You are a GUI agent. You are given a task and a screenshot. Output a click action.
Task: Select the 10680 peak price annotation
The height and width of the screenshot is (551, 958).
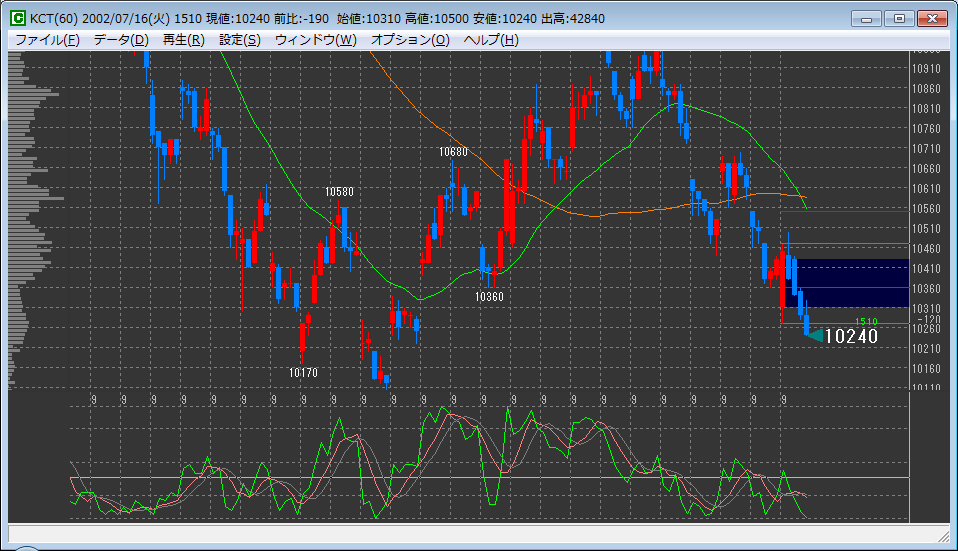(453, 152)
